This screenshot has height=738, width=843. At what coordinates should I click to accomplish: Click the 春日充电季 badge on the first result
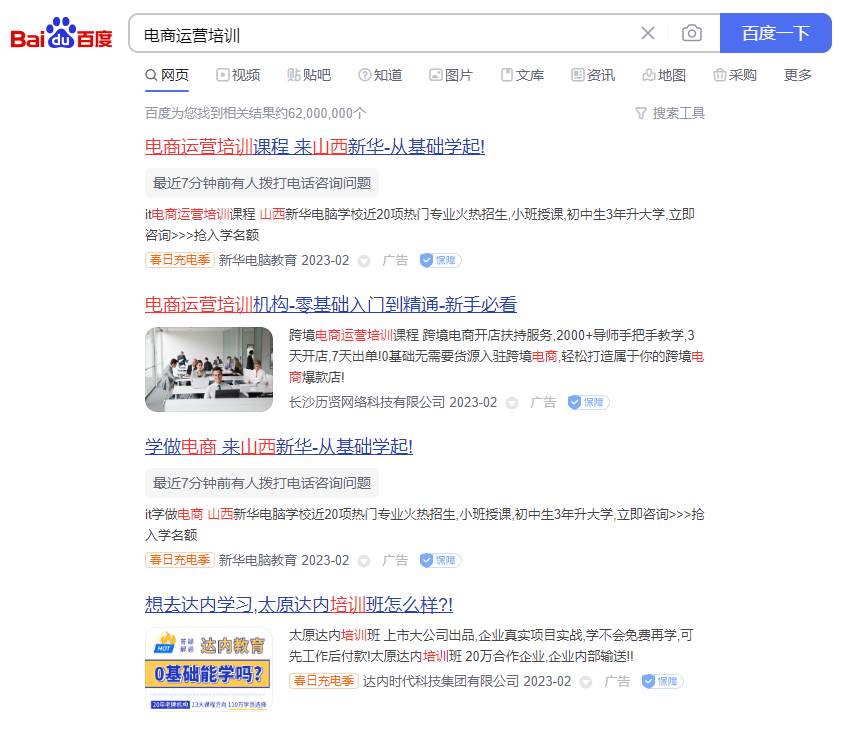179,260
